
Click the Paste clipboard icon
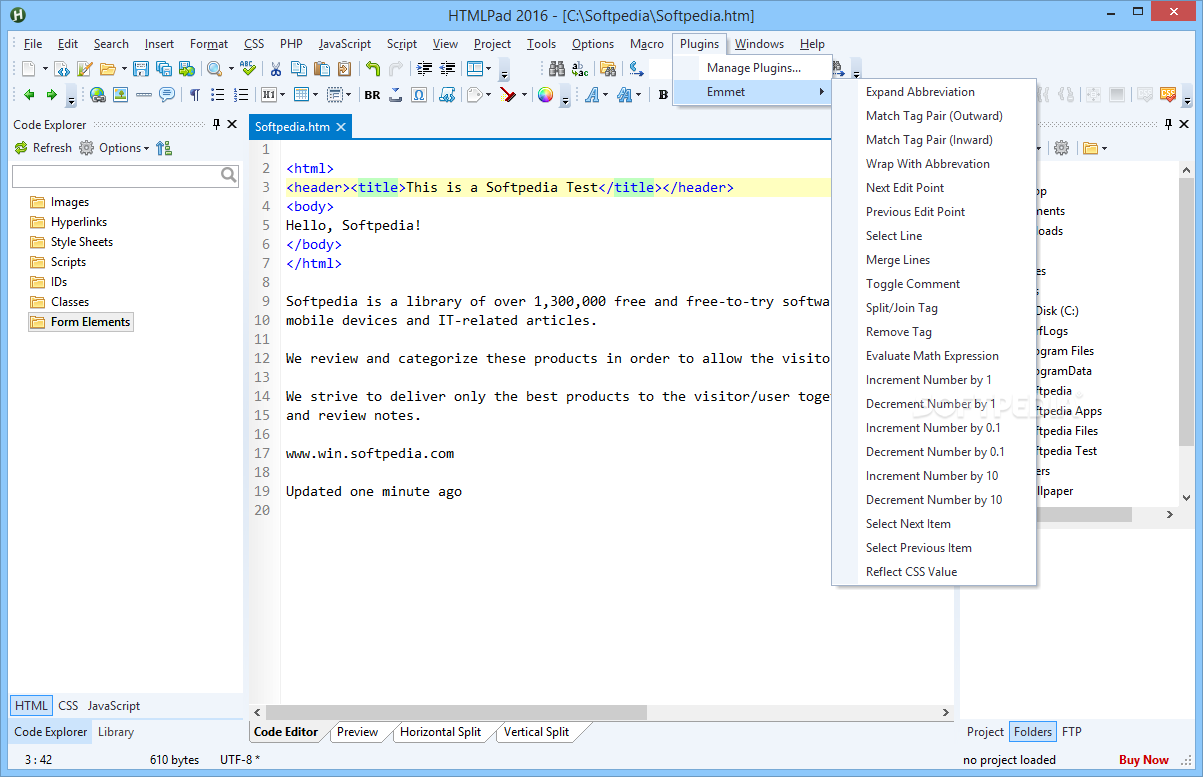pos(322,69)
